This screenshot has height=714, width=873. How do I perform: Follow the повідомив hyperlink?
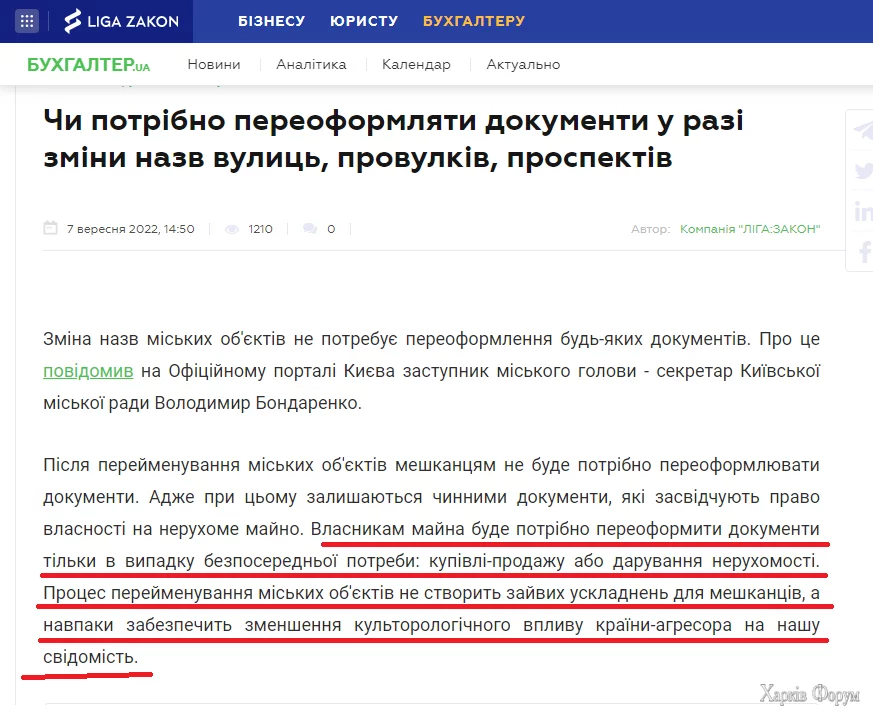88,371
